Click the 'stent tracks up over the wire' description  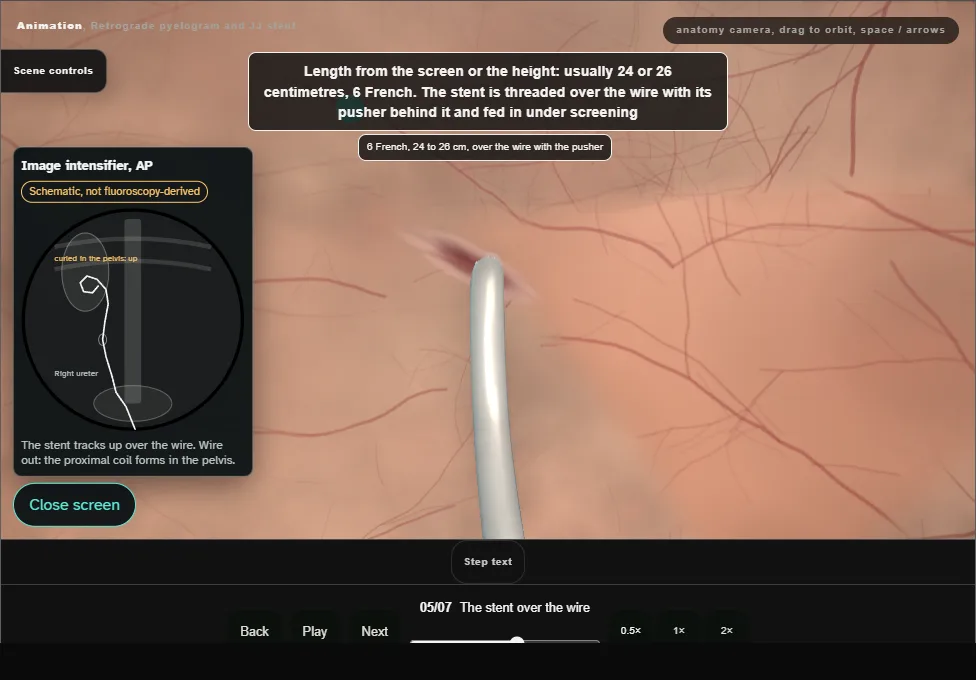click(x=128, y=453)
